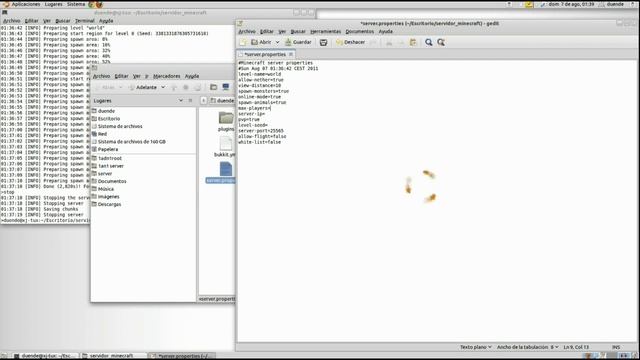This screenshot has height=360, width=640.
Task: Open file manager Marcadores menu
Action: click(167, 76)
